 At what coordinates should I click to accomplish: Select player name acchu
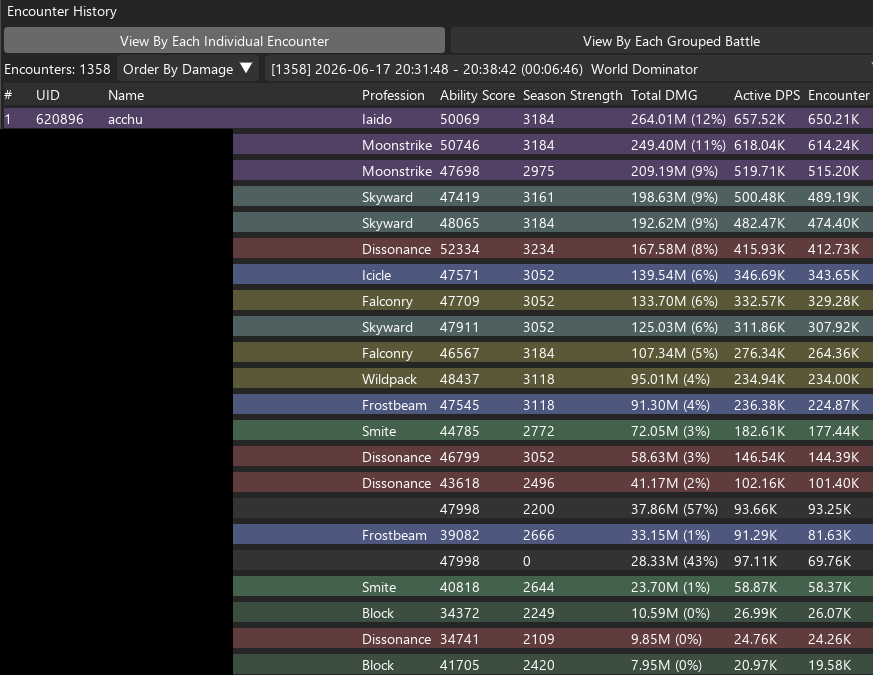pyautogui.click(x=125, y=119)
